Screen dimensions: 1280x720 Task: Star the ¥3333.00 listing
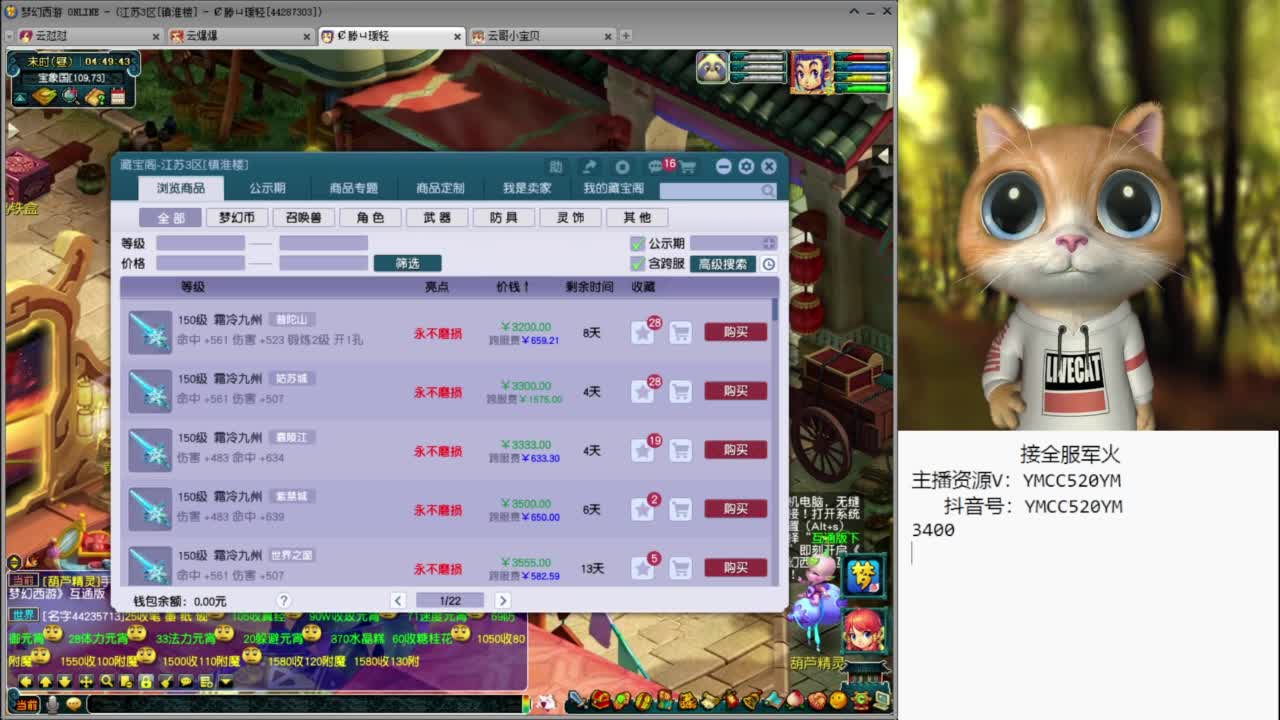642,450
